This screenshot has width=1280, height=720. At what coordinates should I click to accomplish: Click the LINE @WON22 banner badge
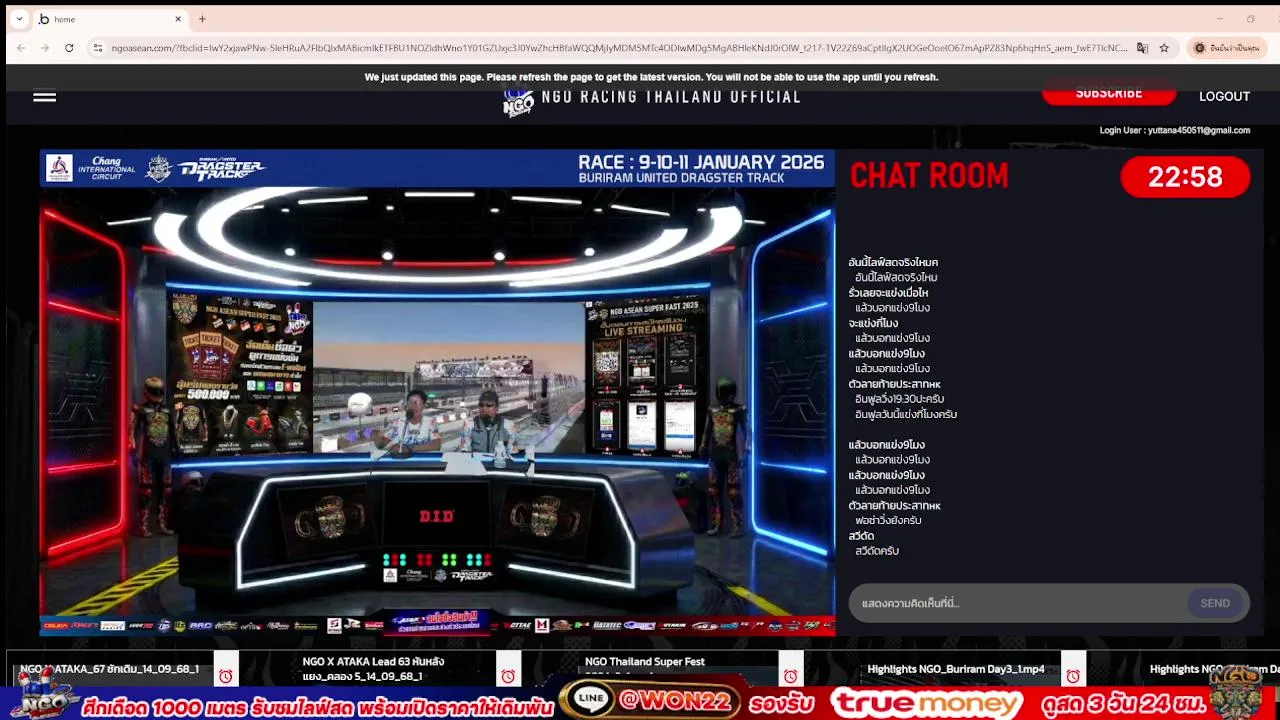coord(651,700)
